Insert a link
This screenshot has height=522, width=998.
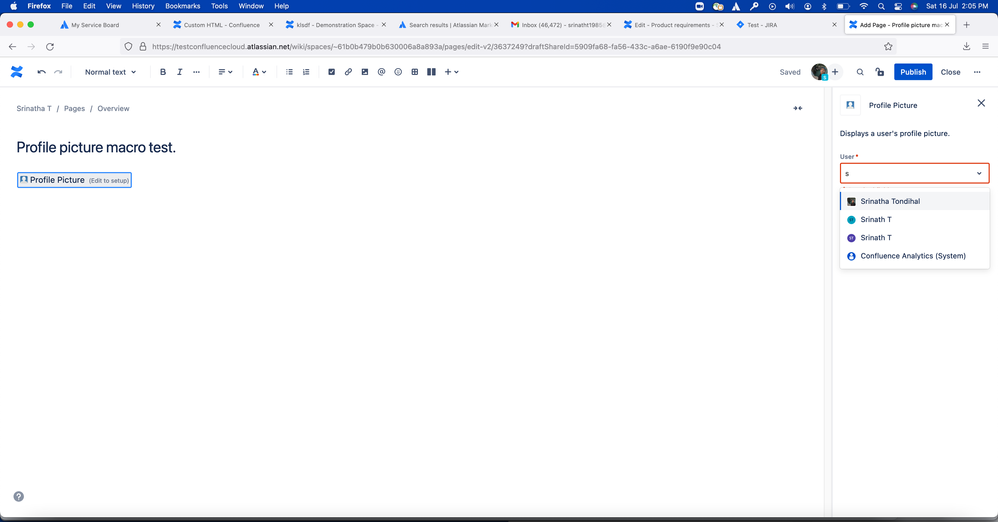pos(348,72)
